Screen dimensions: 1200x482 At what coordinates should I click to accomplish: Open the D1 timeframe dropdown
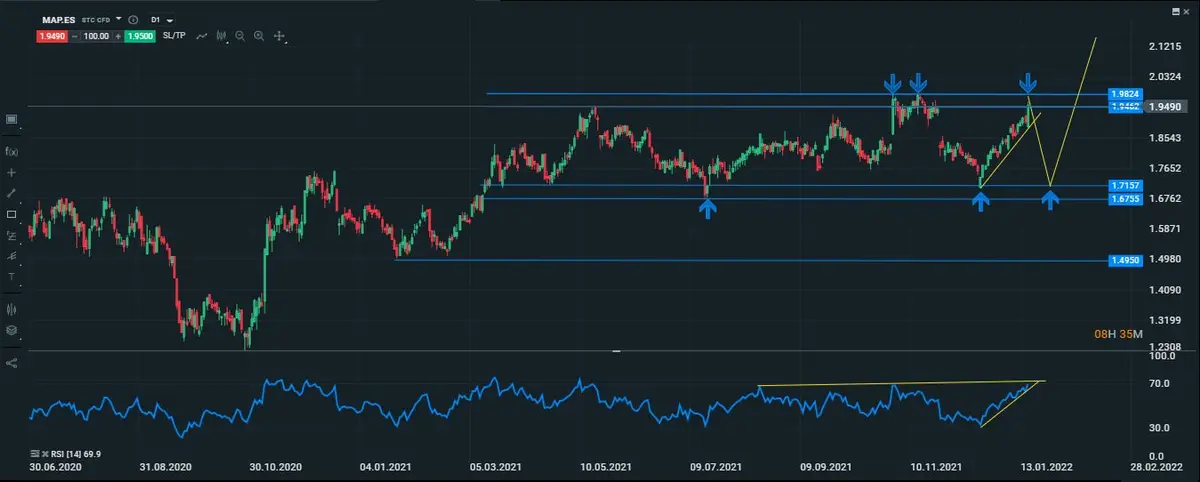point(160,19)
